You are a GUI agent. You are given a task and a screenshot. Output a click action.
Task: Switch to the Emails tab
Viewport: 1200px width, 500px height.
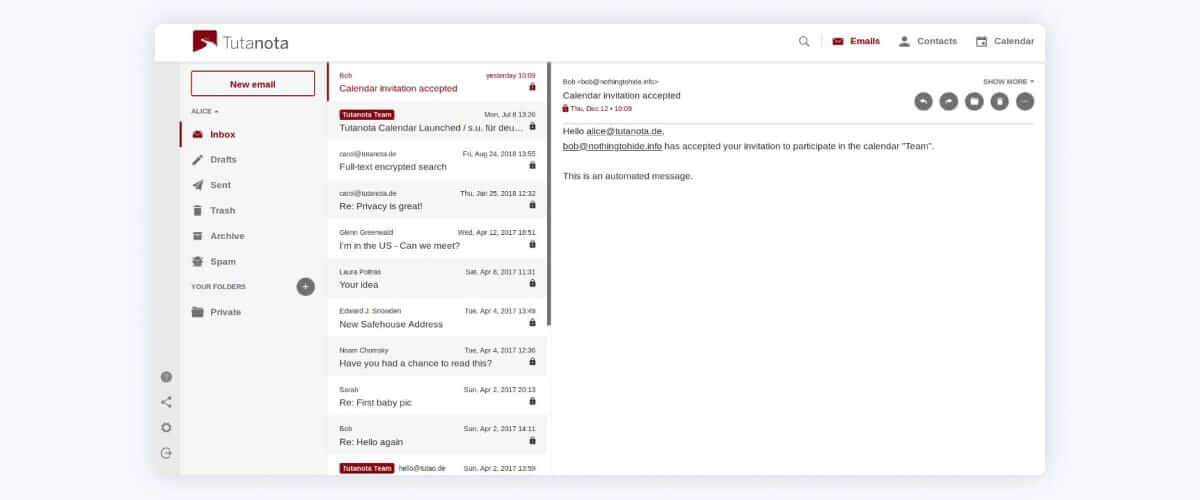[856, 41]
